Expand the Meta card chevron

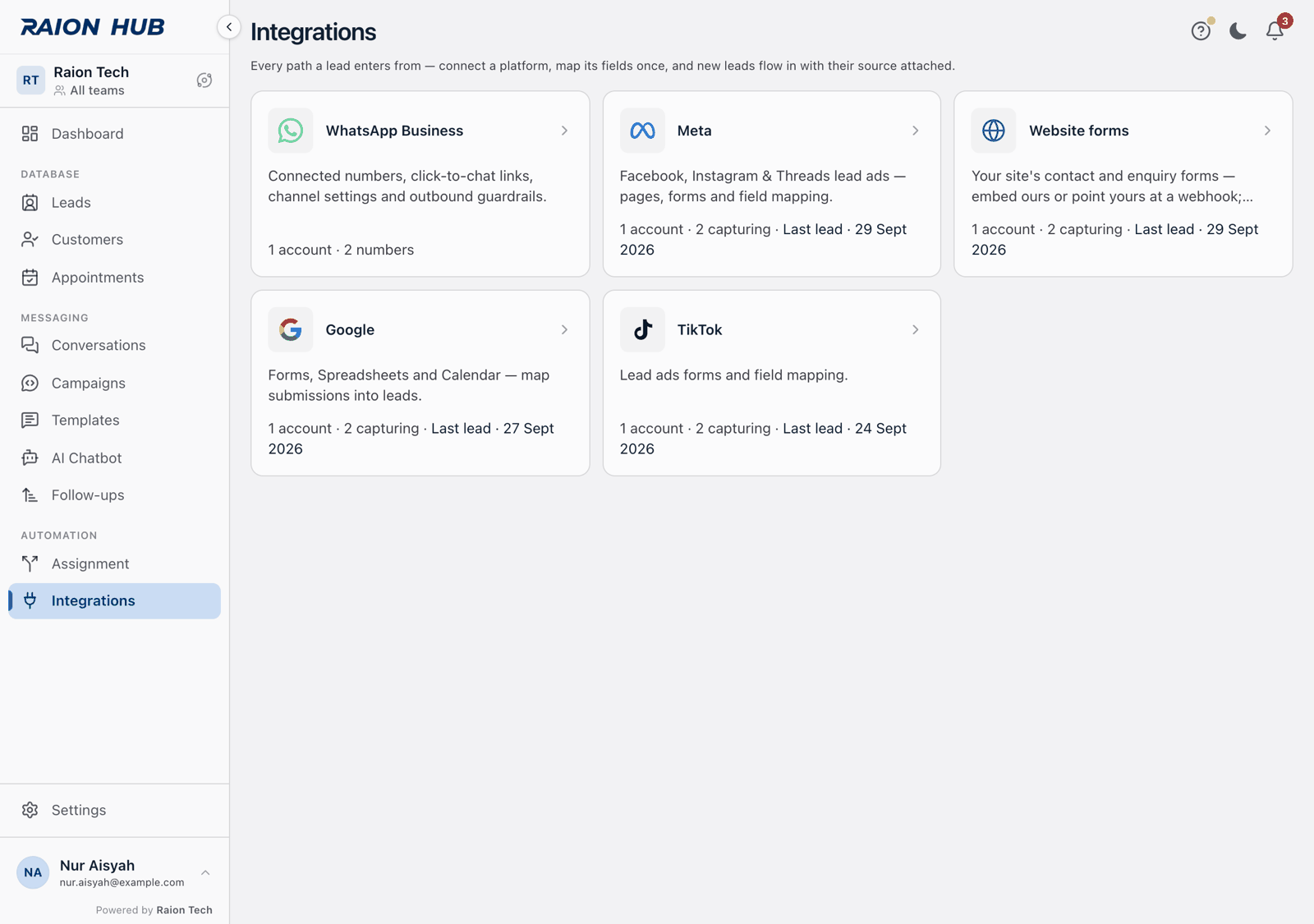point(916,131)
